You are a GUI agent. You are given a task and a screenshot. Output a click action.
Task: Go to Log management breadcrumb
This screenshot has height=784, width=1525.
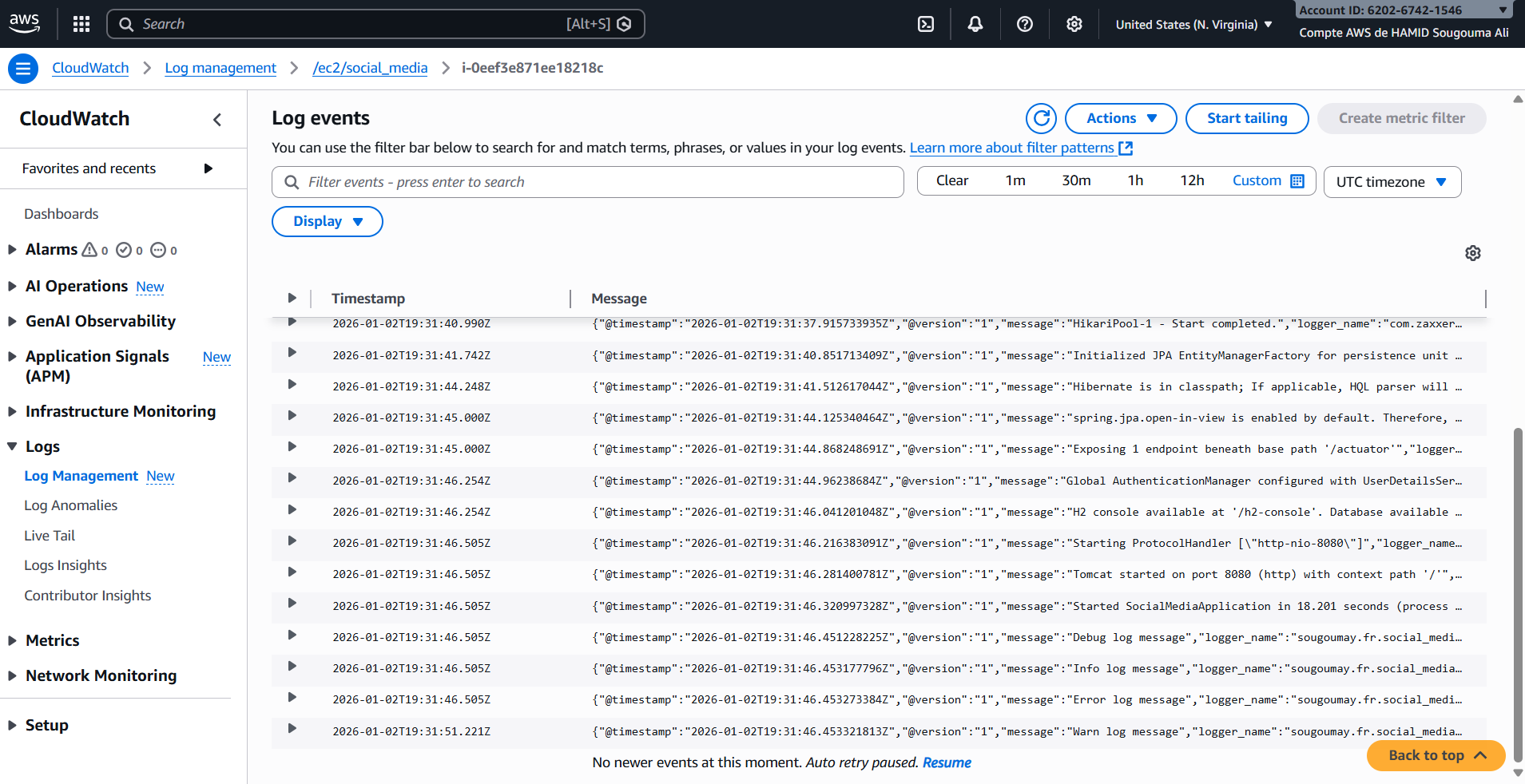coord(220,68)
